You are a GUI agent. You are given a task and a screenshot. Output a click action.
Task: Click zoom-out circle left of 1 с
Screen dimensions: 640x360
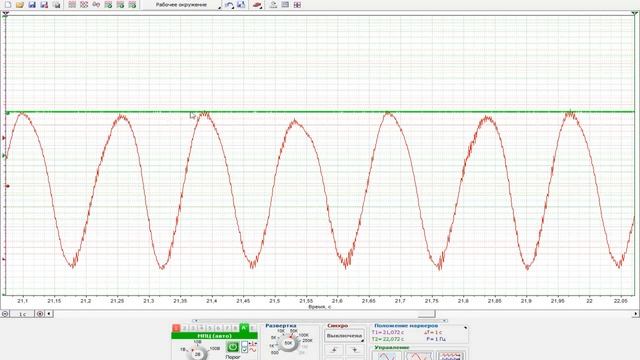coord(5,314)
